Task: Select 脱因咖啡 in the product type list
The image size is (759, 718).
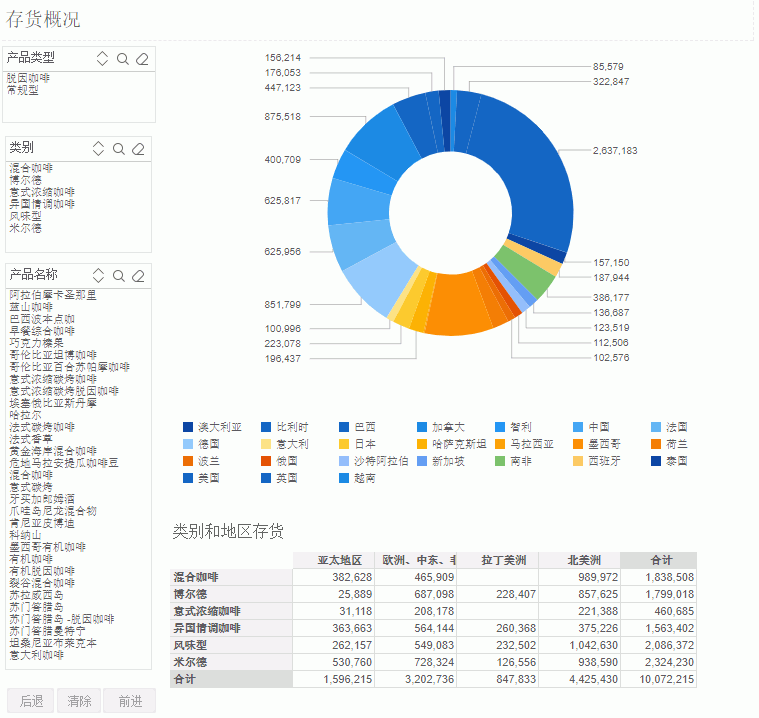Action: (x=28, y=78)
